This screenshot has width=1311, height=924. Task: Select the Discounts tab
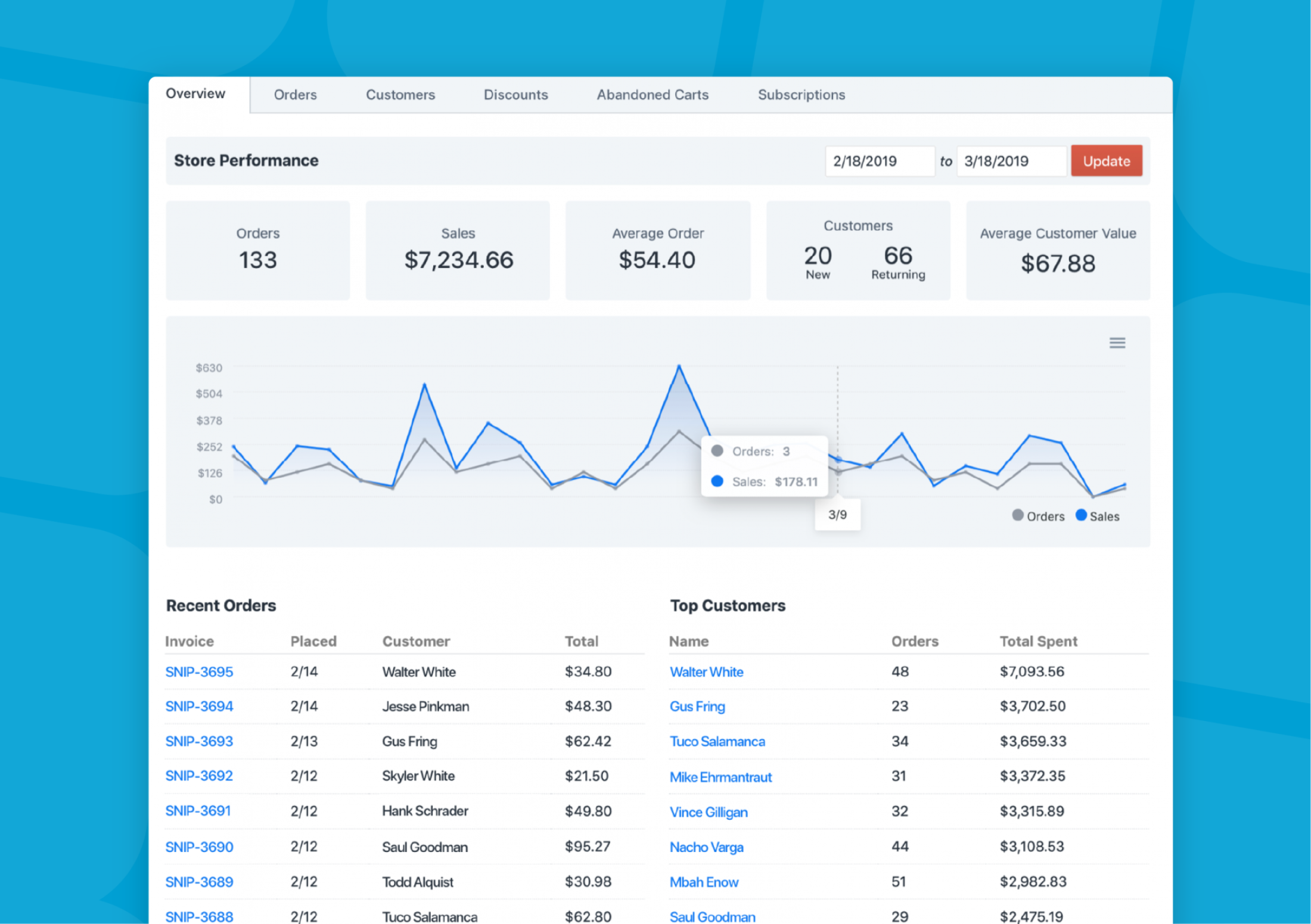(515, 95)
